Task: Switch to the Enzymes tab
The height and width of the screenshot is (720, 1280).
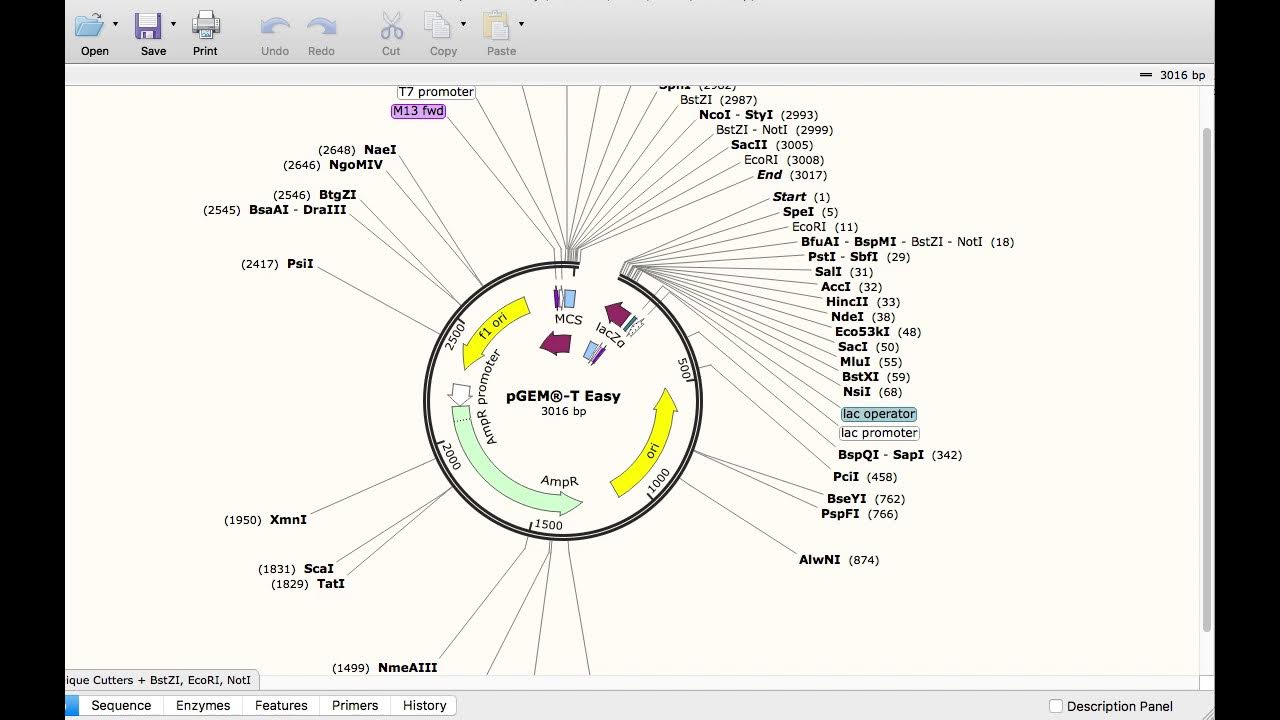Action: (x=203, y=705)
